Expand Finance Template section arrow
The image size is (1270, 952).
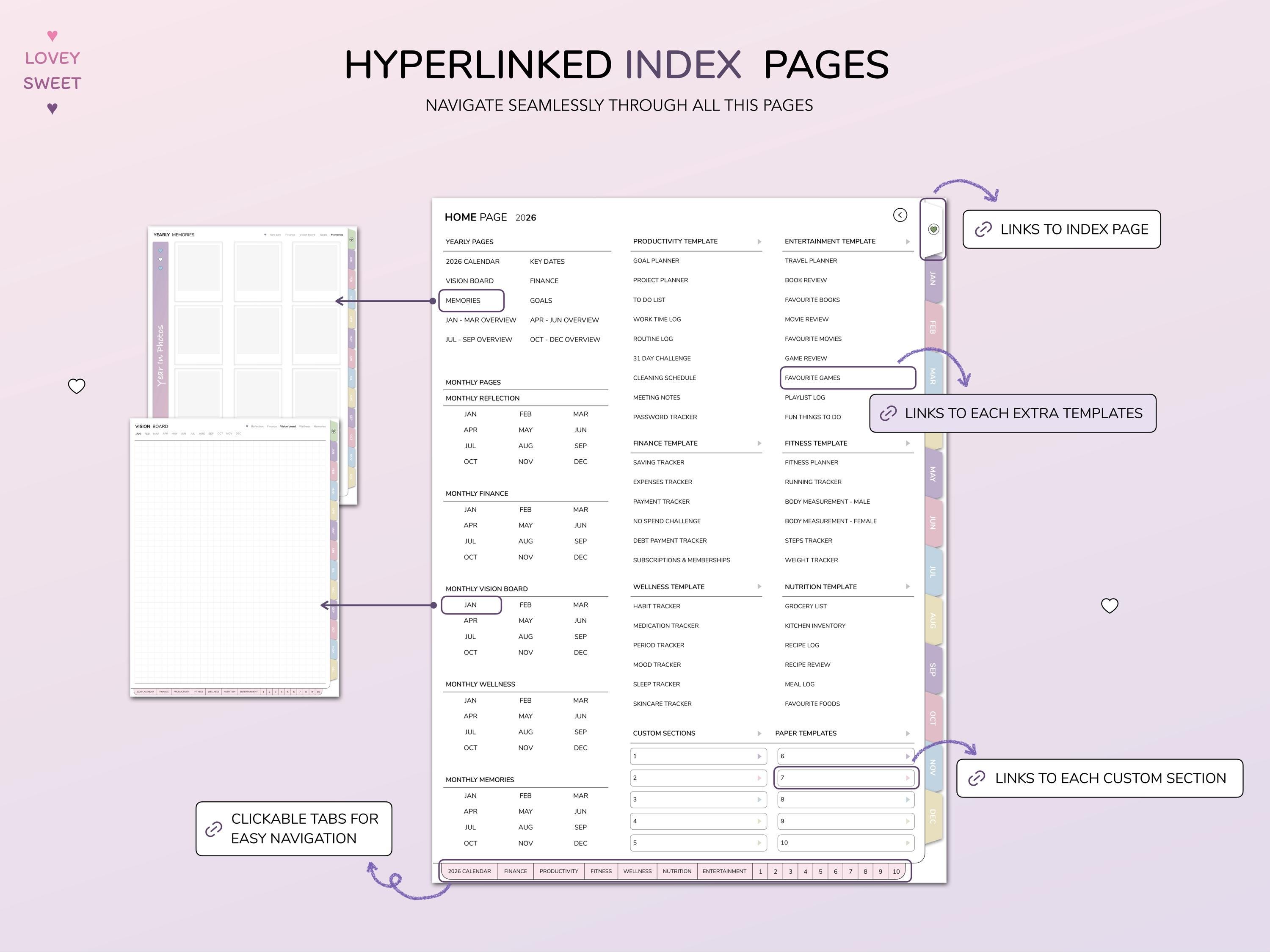pos(759,443)
